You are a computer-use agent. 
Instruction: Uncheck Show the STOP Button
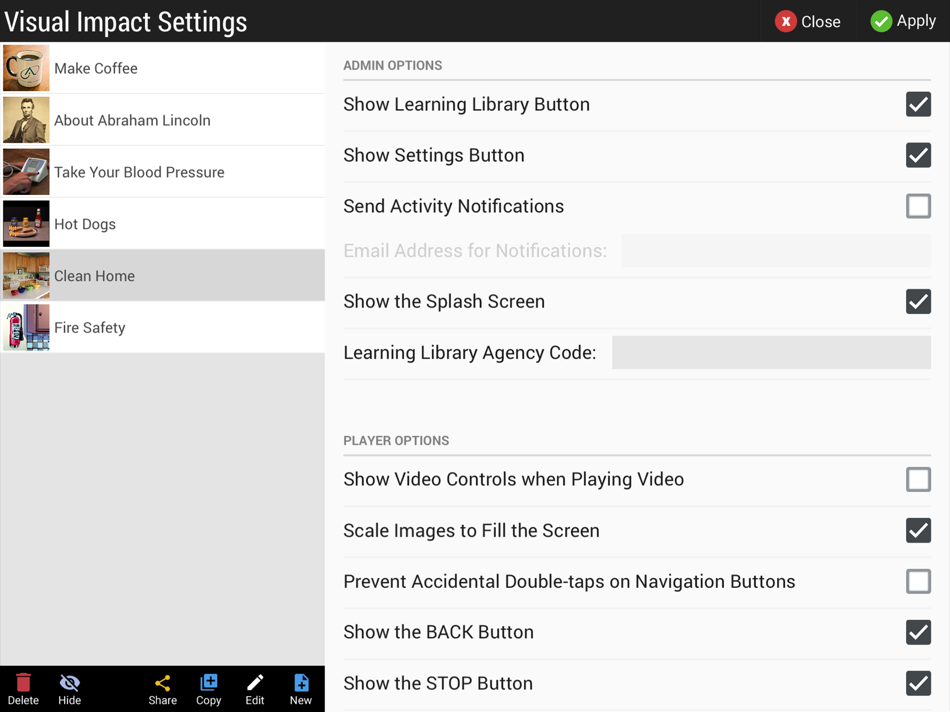pos(918,683)
